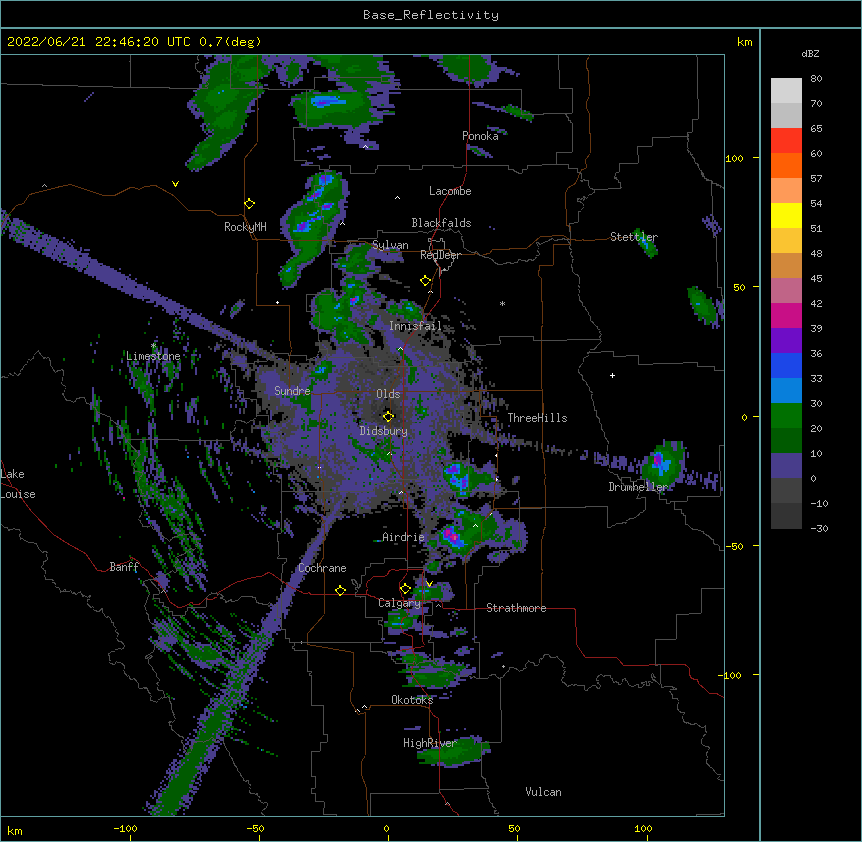
Task: Select the light gray 70-80 dBZ swatch
Action: 786,91
